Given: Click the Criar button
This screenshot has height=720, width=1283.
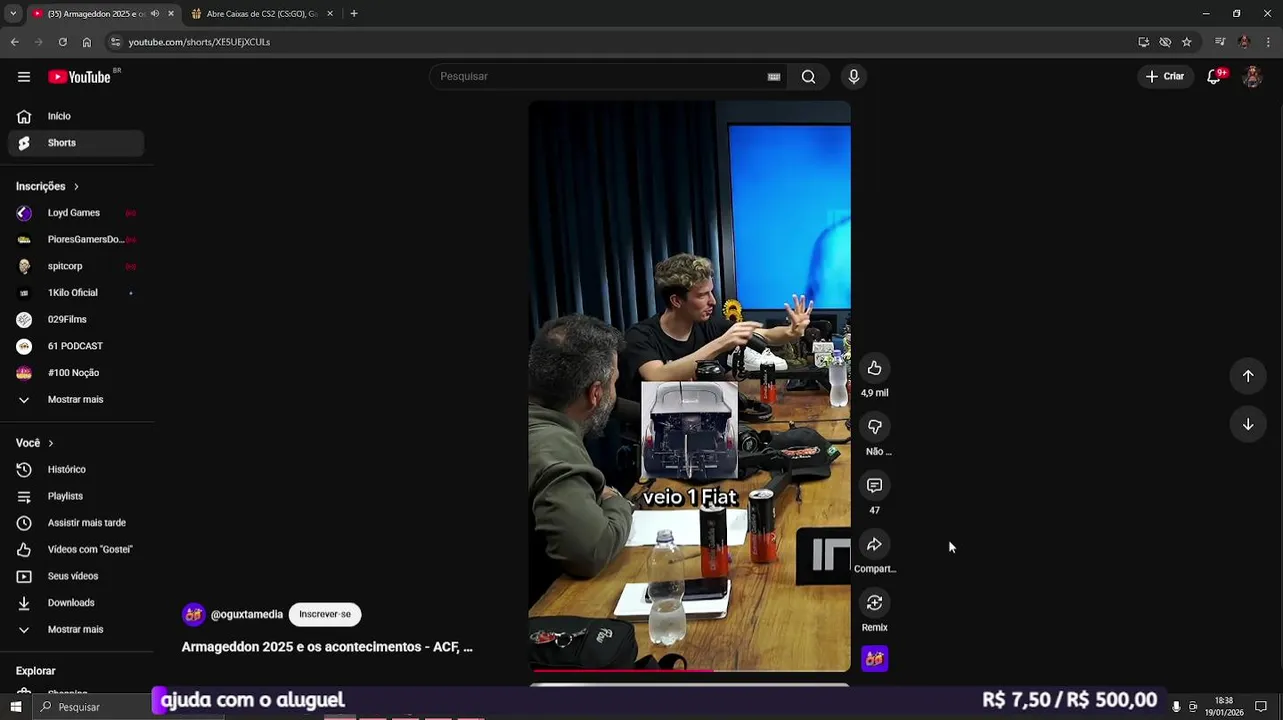Looking at the screenshot, I should [1165, 77].
